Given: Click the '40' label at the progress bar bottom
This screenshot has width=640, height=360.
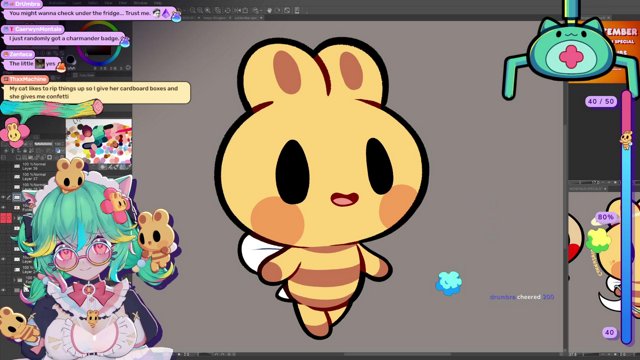Looking at the screenshot, I should click(609, 332).
